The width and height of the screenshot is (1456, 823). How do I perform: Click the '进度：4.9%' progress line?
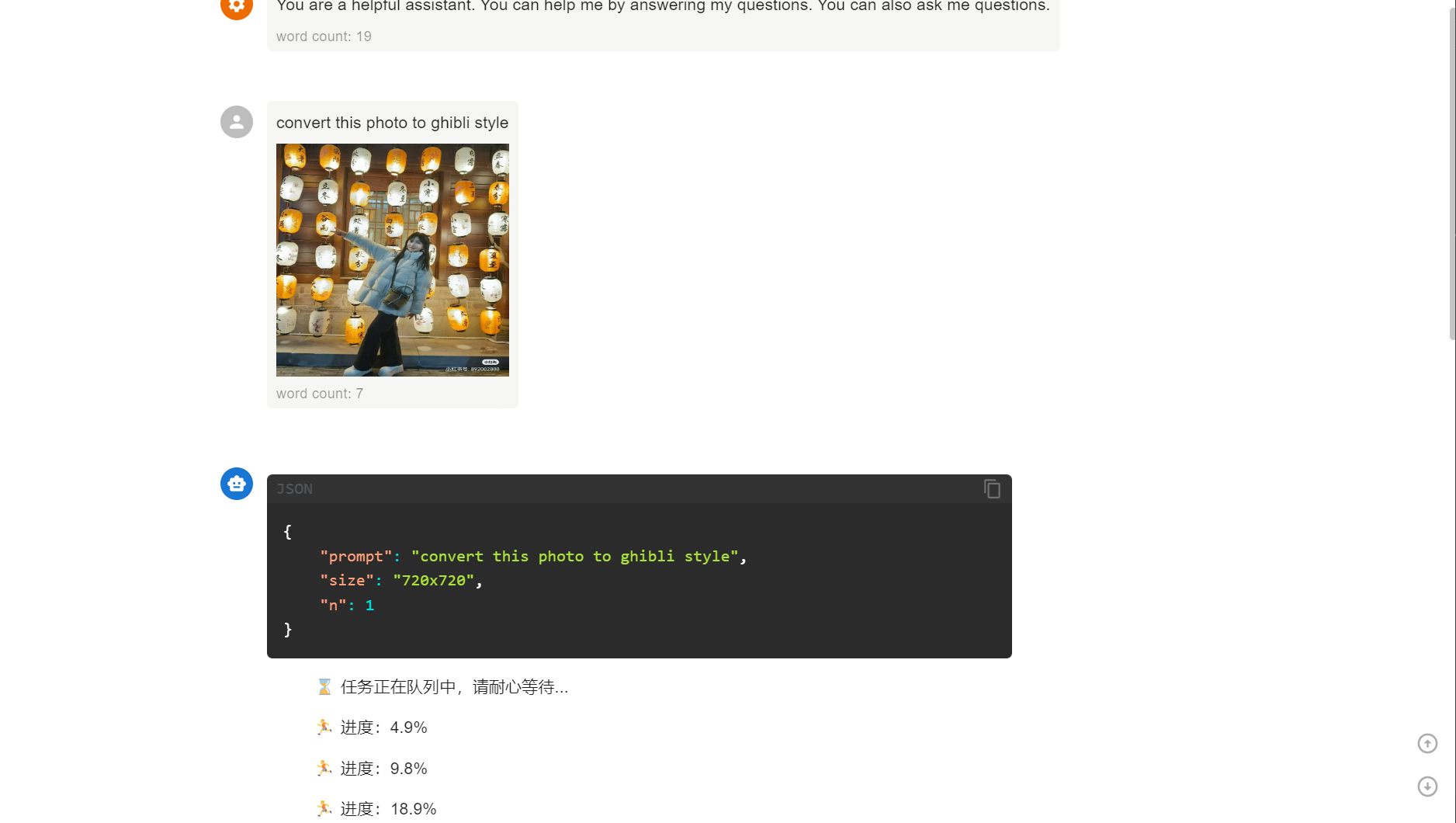click(x=383, y=728)
